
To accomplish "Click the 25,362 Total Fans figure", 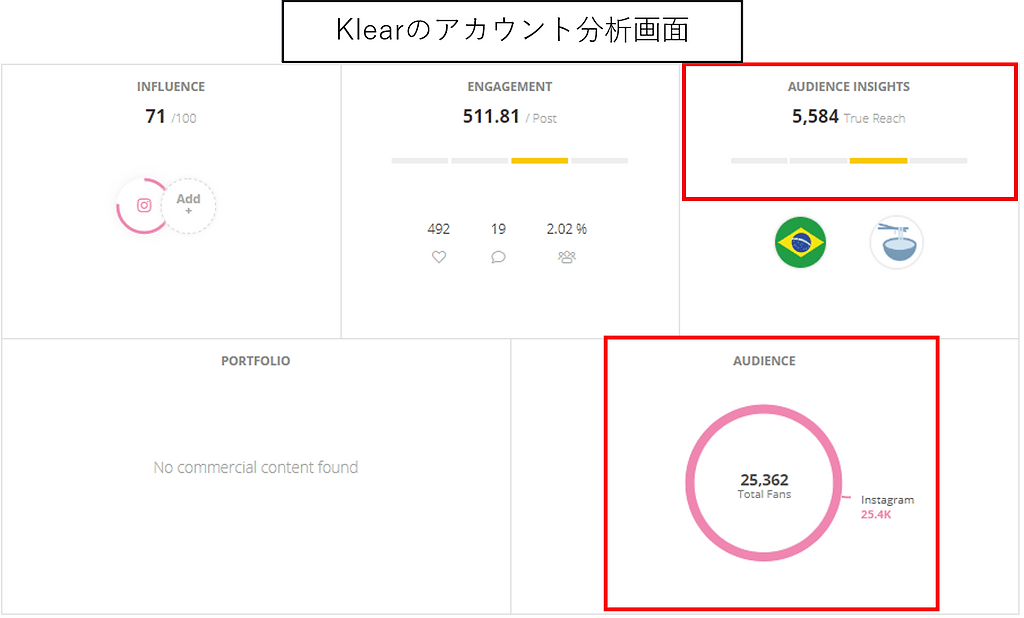I will [x=764, y=485].
